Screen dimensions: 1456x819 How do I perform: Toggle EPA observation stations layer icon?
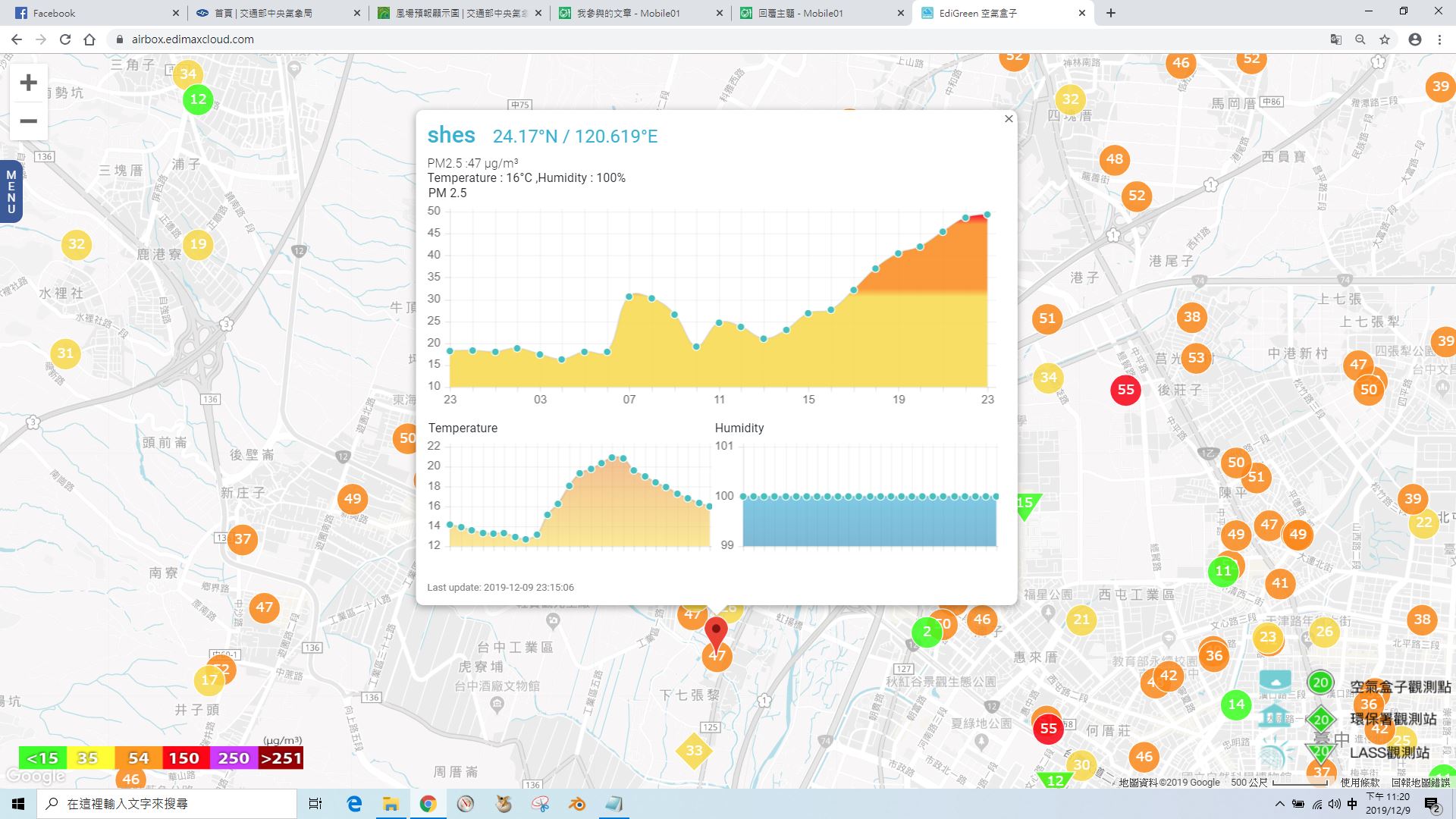1276,717
